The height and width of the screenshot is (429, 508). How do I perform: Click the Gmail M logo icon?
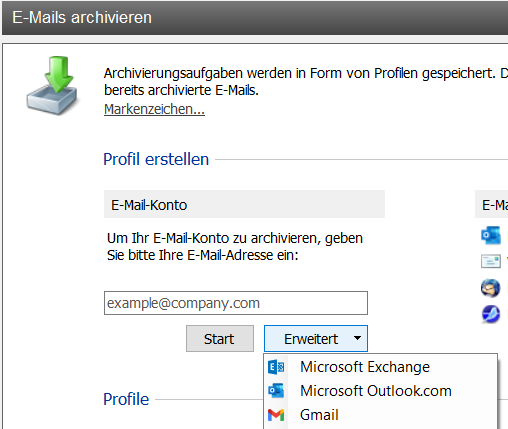tap(276, 415)
